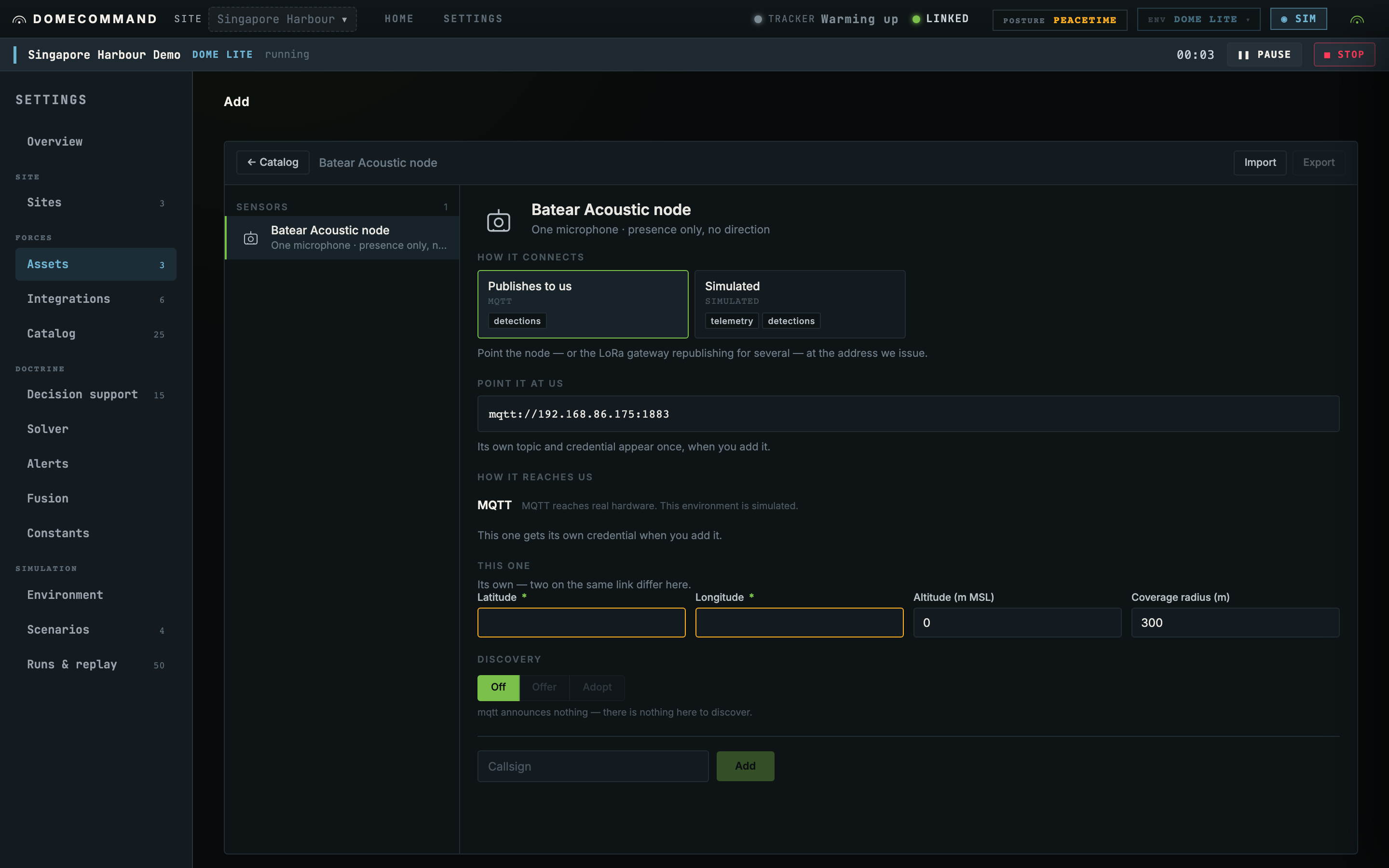1389x868 pixels.
Task: Set discovery to Offer
Action: (x=544, y=687)
